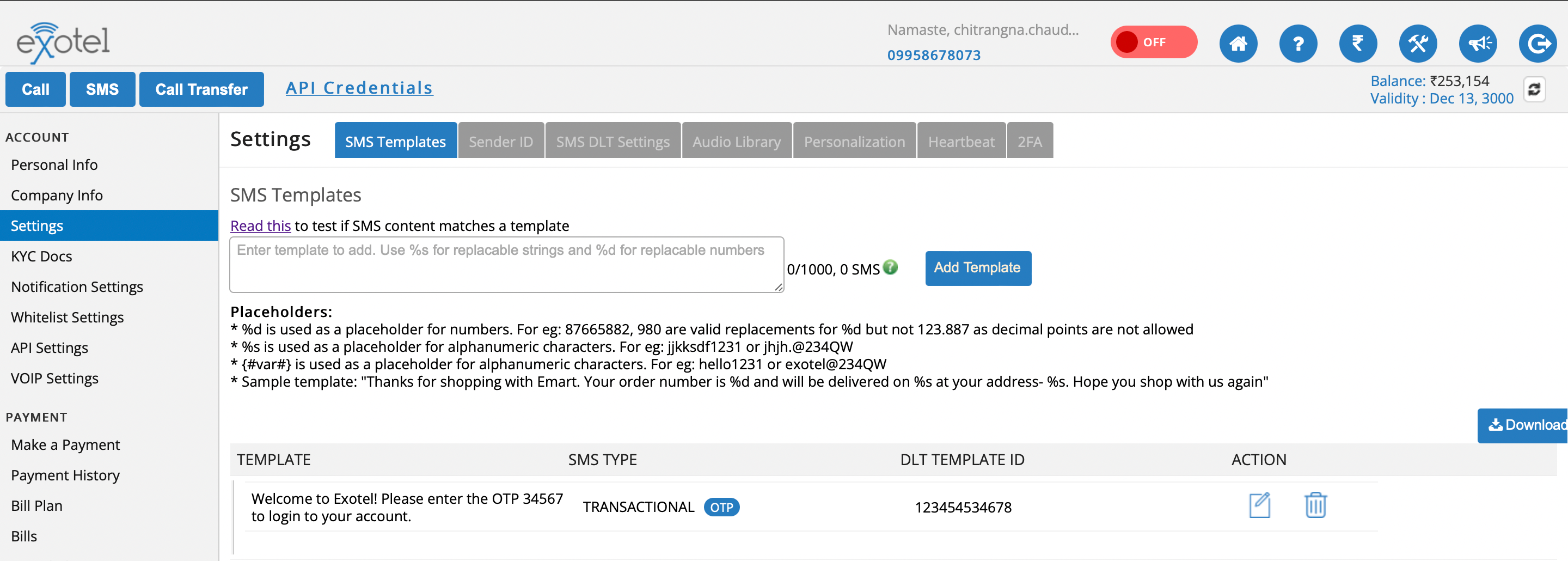Focus the template text entry box
The height and width of the screenshot is (561, 1568).
pos(506,265)
